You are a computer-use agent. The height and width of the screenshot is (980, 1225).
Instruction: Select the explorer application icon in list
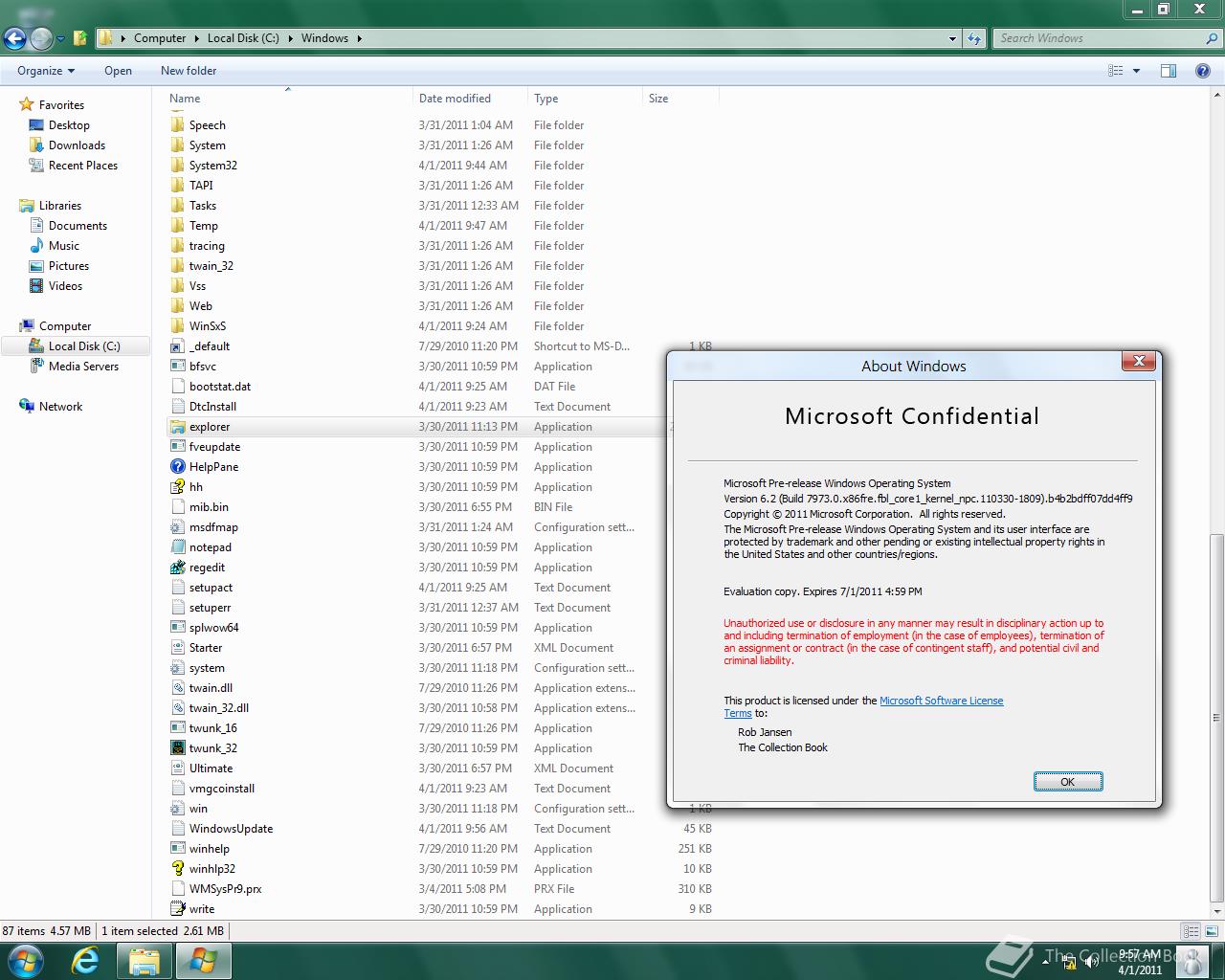tap(177, 427)
